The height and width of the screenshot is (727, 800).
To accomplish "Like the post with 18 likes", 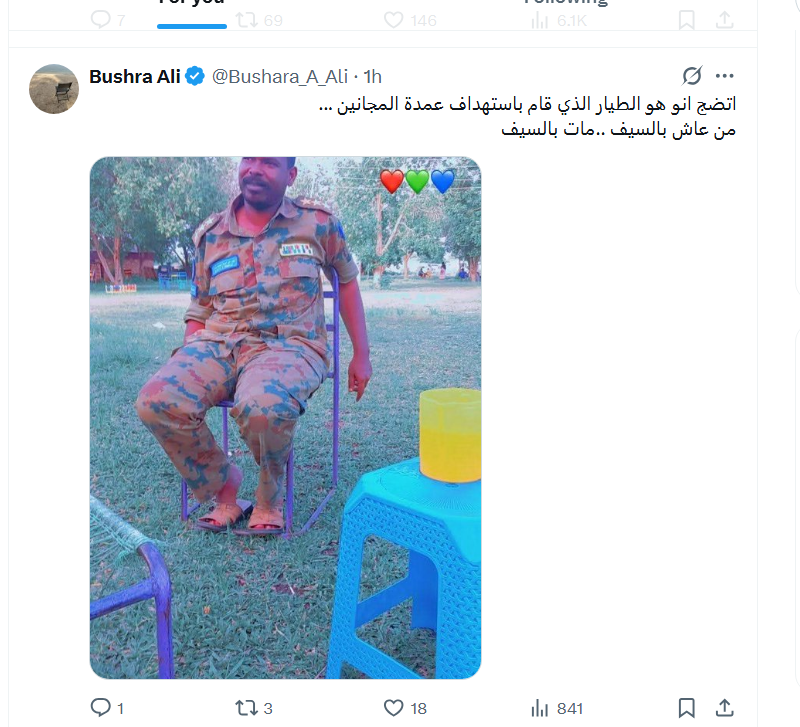I will point(405,708).
